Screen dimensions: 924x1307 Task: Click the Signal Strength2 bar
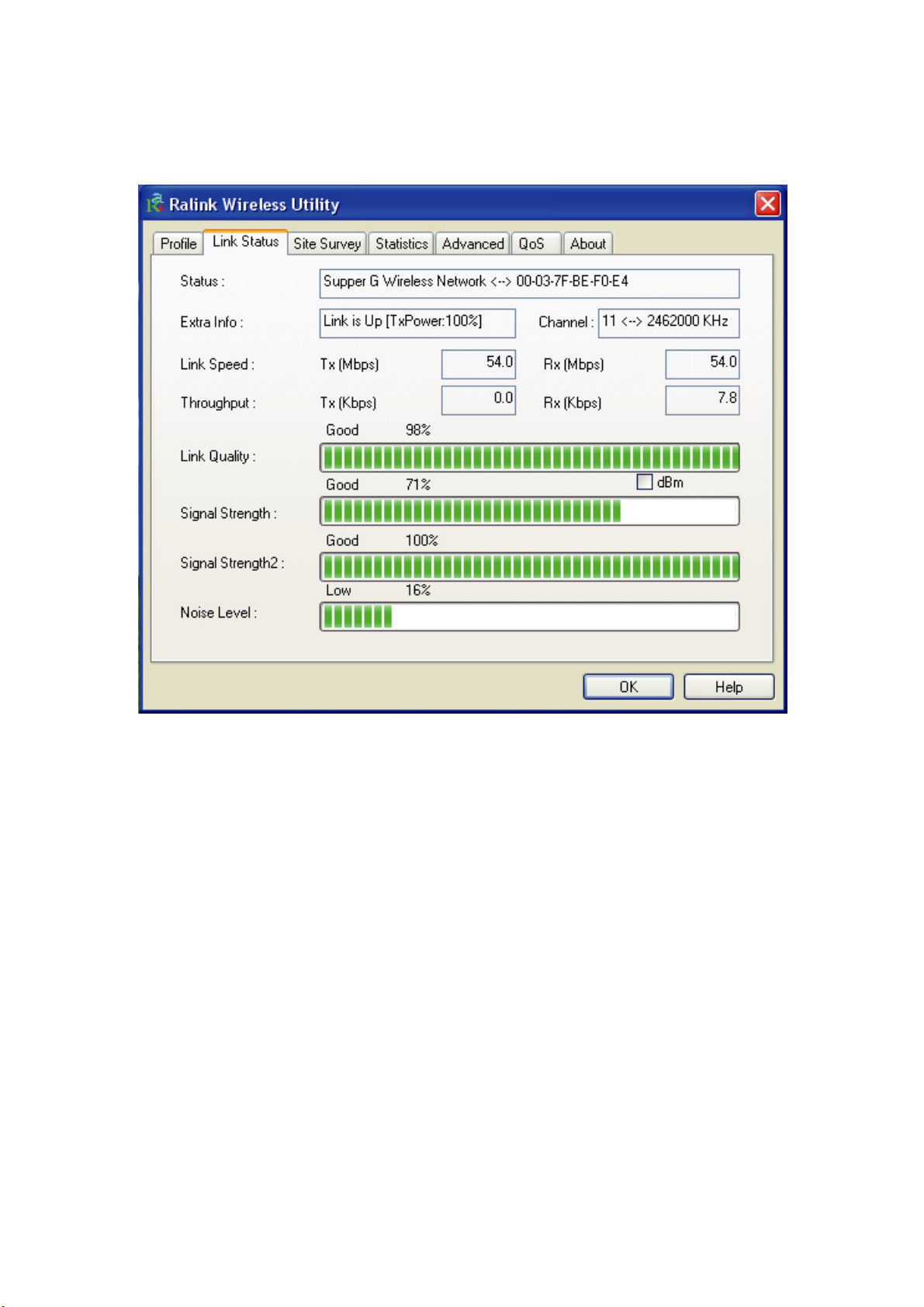click(529, 567)
